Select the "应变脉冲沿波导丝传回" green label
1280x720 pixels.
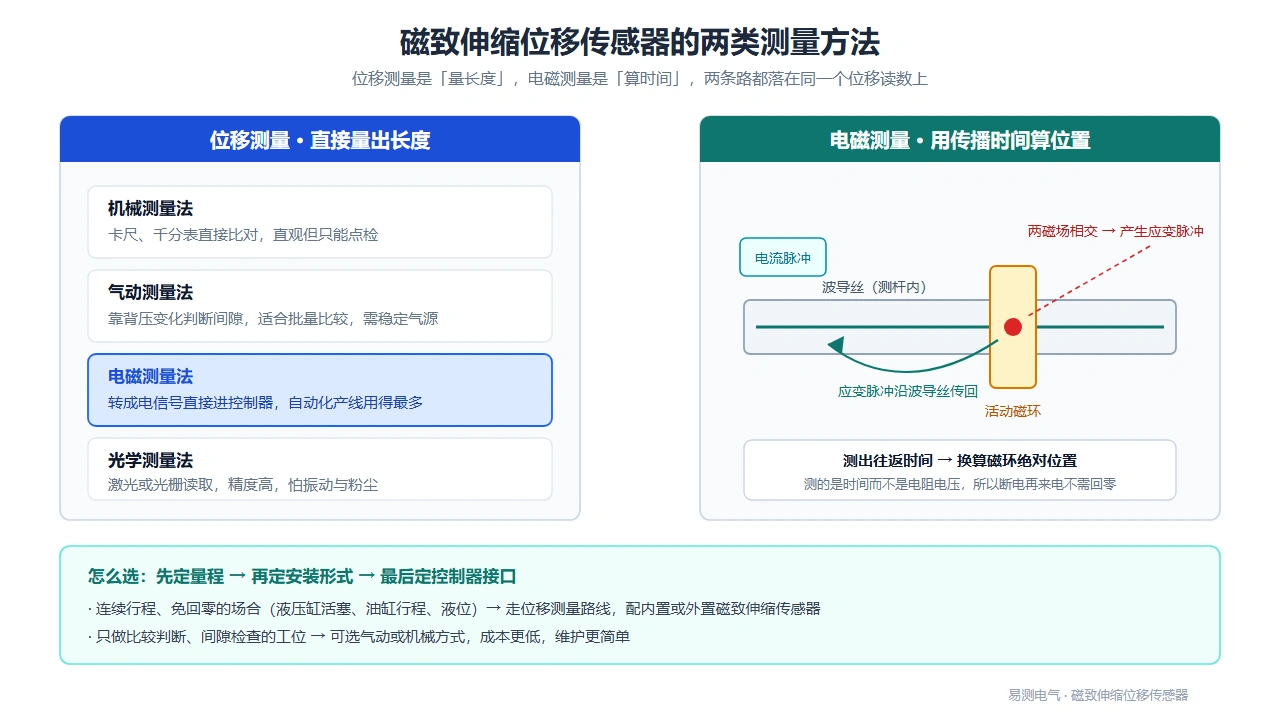coord(908,392)
